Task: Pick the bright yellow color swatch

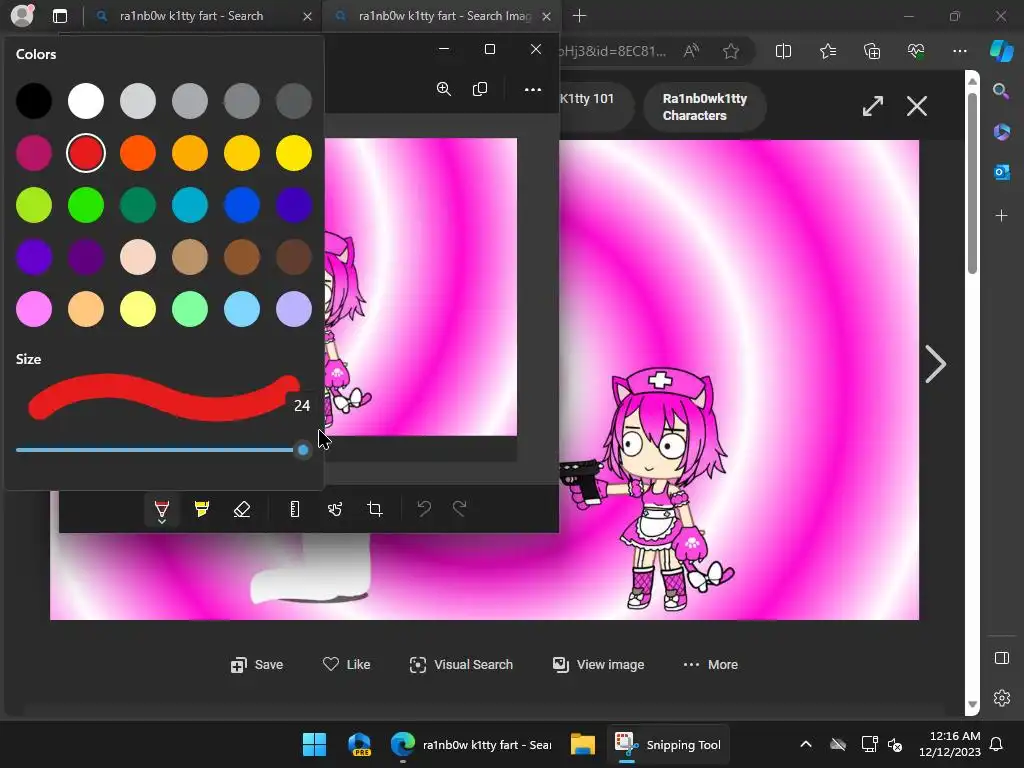Action: [x=294, y=153]
